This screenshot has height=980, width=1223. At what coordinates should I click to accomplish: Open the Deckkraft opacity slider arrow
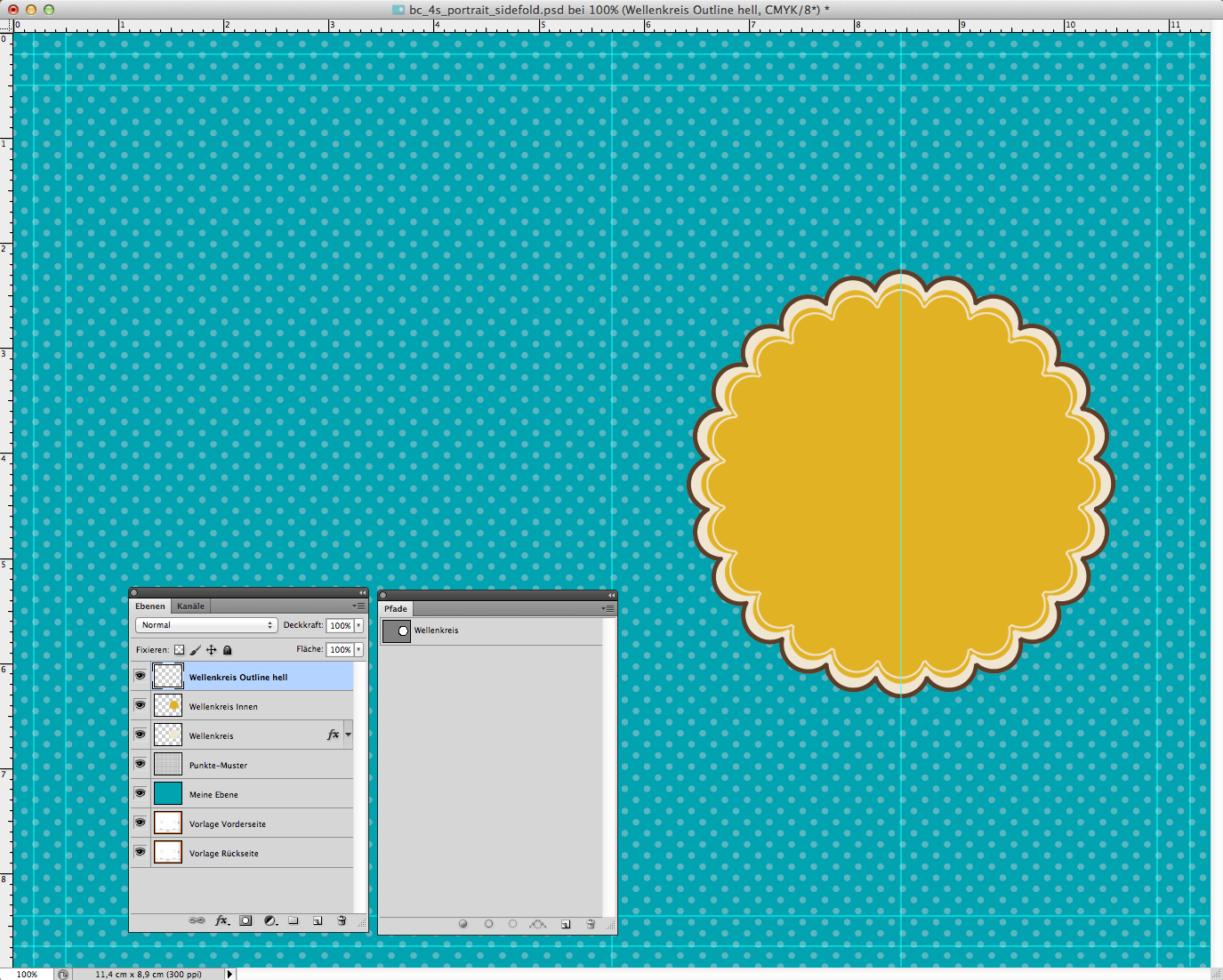point(358,625)
